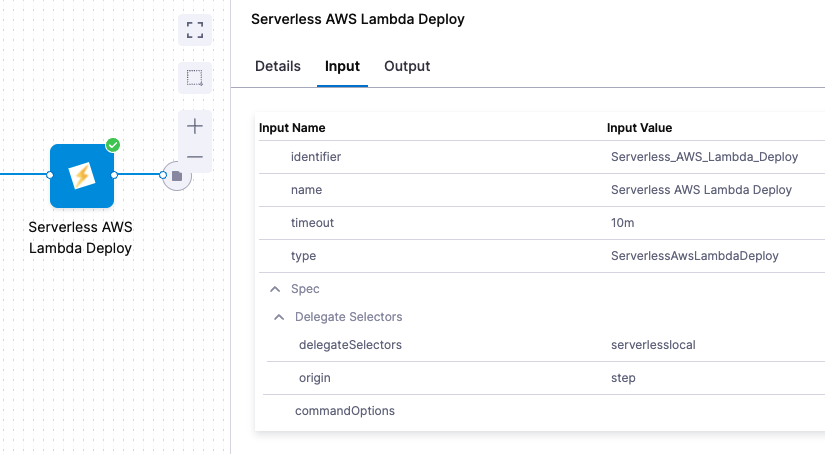The image size is (825, 454).
Task: Click the Input Value column header
Action: (639, 128)
